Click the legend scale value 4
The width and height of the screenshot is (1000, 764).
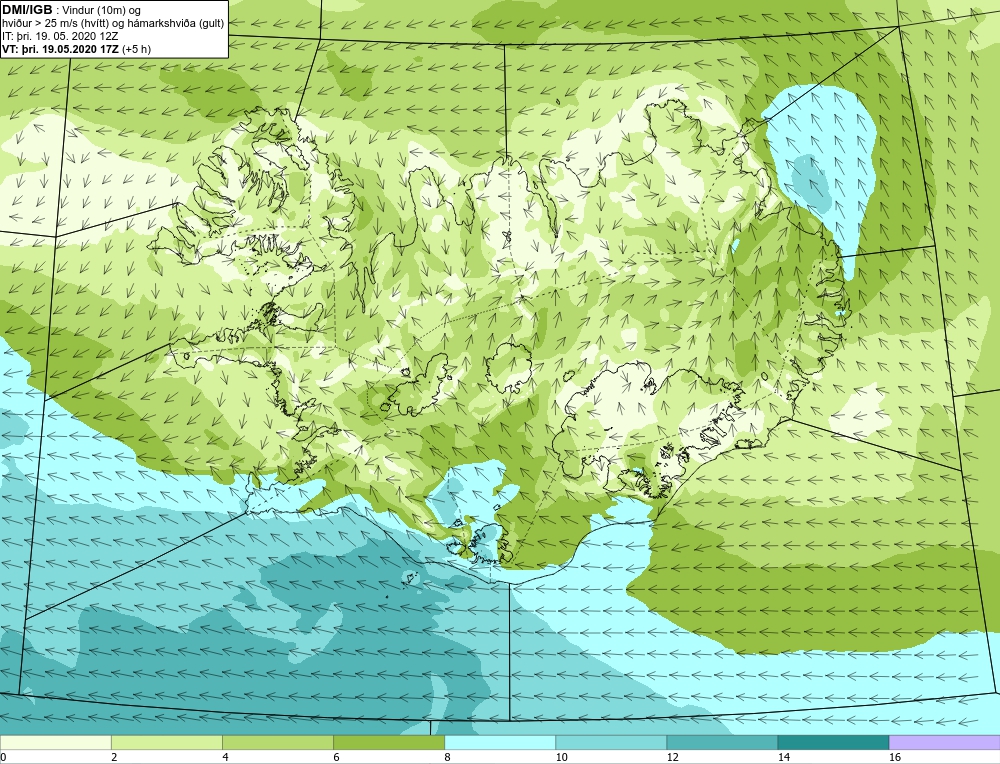(225, 758)
